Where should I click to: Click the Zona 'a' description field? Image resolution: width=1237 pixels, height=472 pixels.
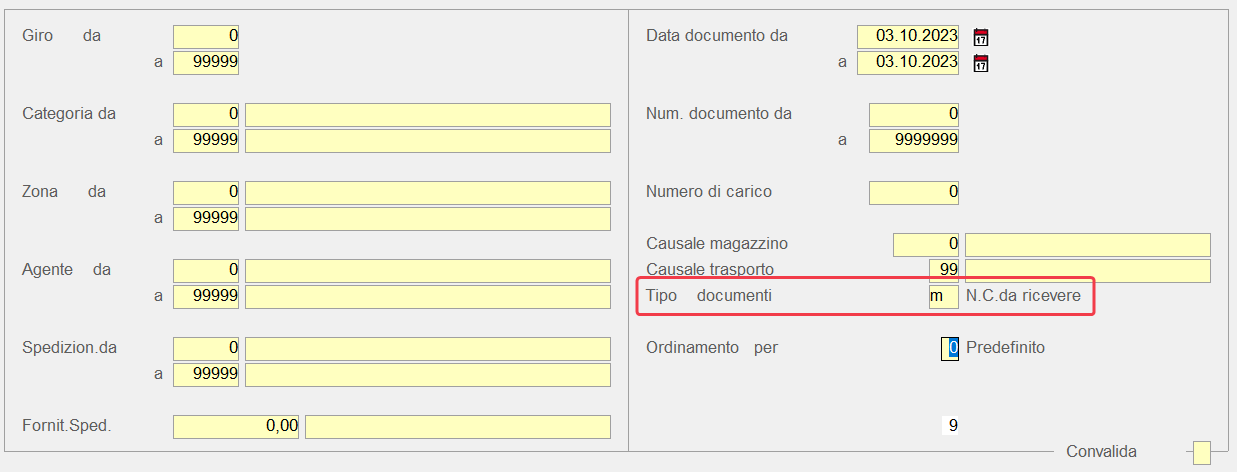427,218
